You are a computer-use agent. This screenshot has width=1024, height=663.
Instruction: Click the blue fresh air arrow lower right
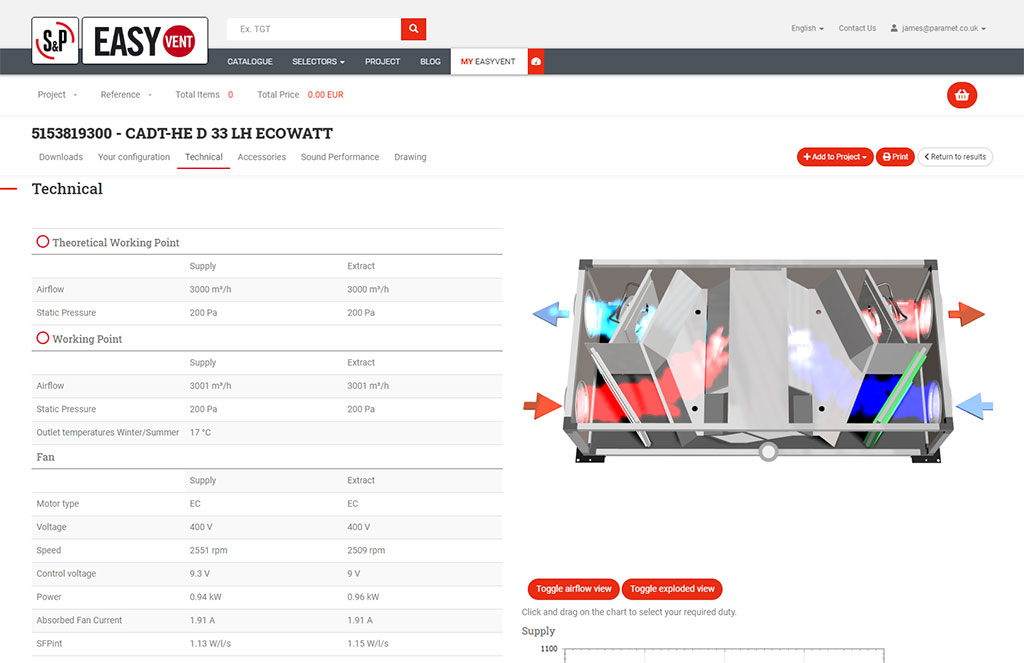click(974, 406)
